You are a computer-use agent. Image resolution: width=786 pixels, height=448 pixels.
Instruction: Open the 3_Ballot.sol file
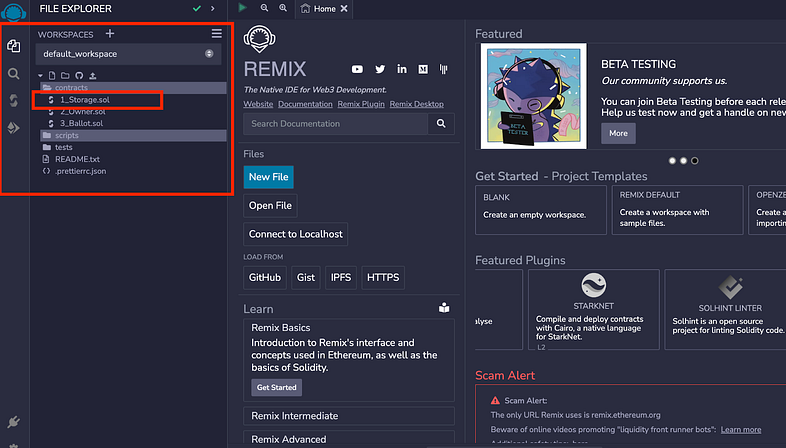click(x=81, y=123)
